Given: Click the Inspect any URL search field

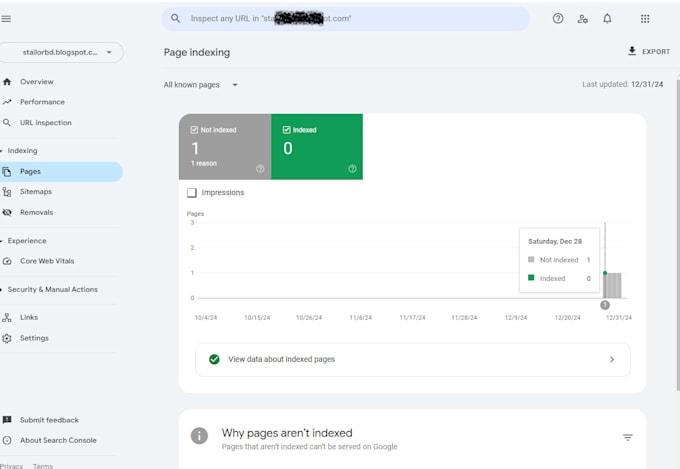Looking at the screenshot, I should pyautogui.click(x=346, y=19).
